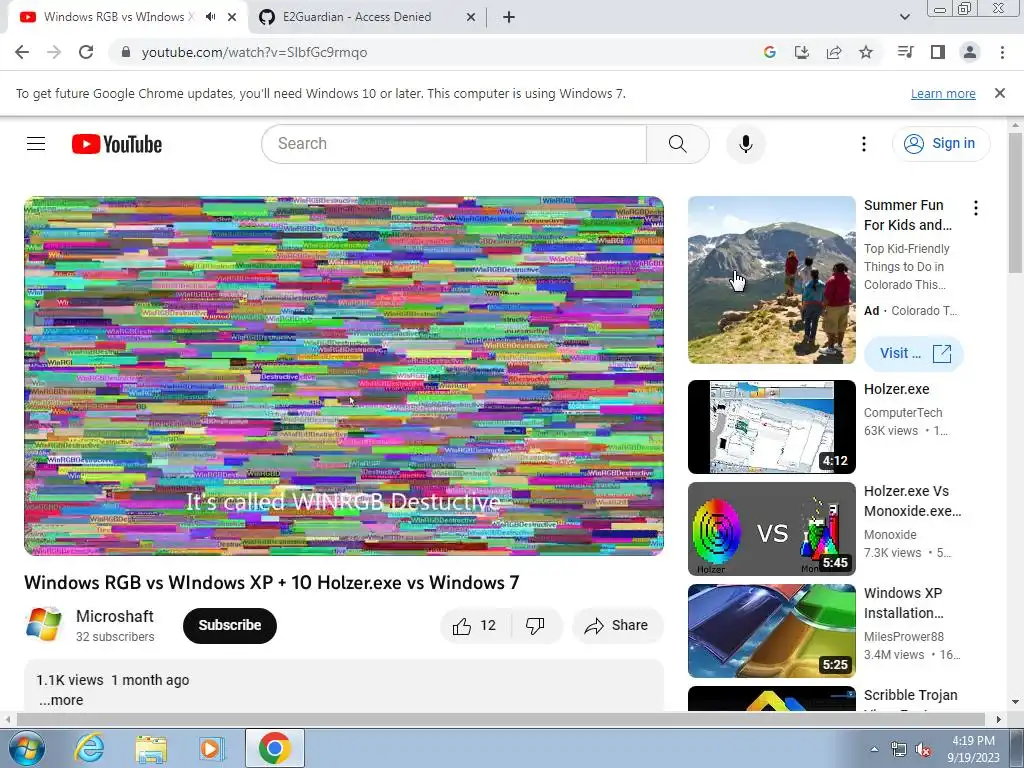This screenshot has height=768, width=1024.
Task: Dismiss the Chrome update info bar
Action: pos(999,93)
